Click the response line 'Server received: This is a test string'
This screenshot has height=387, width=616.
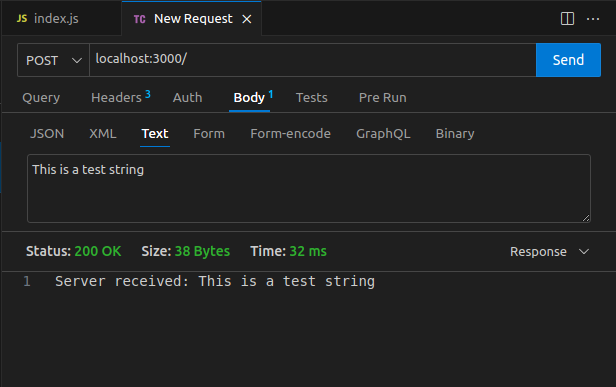[215, 281]
